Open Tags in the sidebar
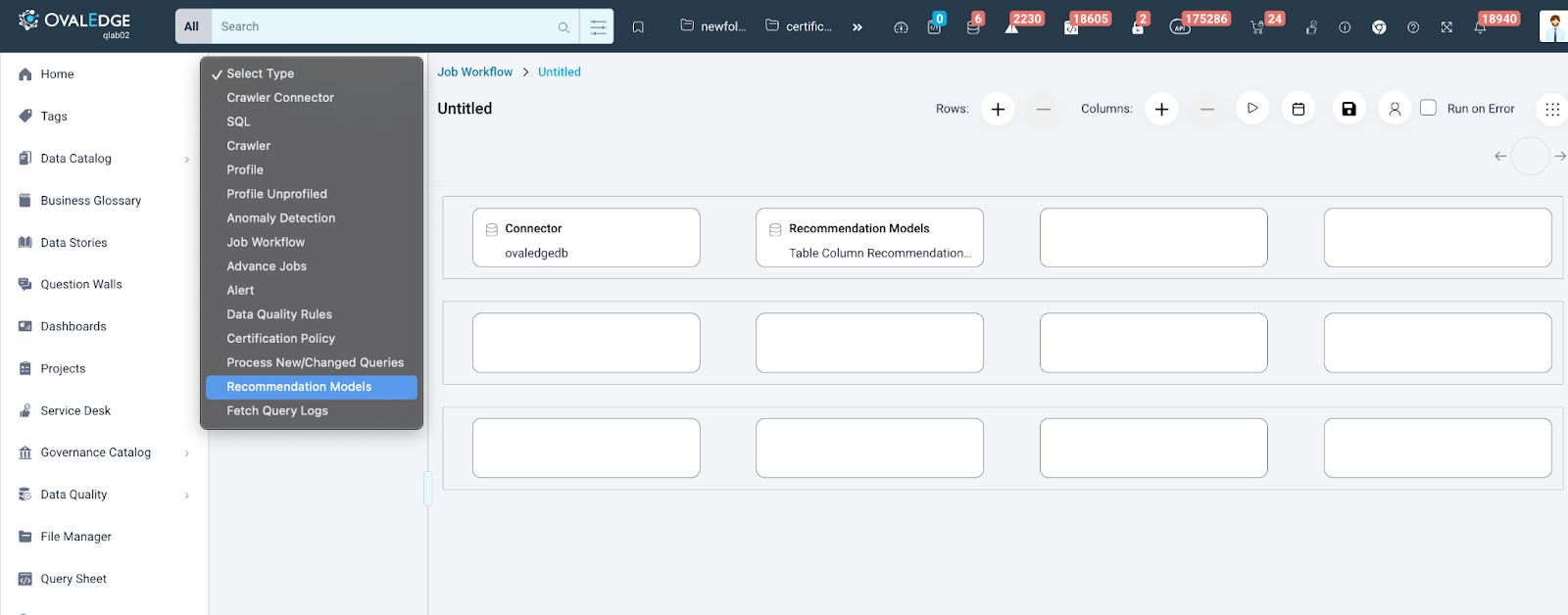This screenshot has width=1568, height=615. point(54,117)
